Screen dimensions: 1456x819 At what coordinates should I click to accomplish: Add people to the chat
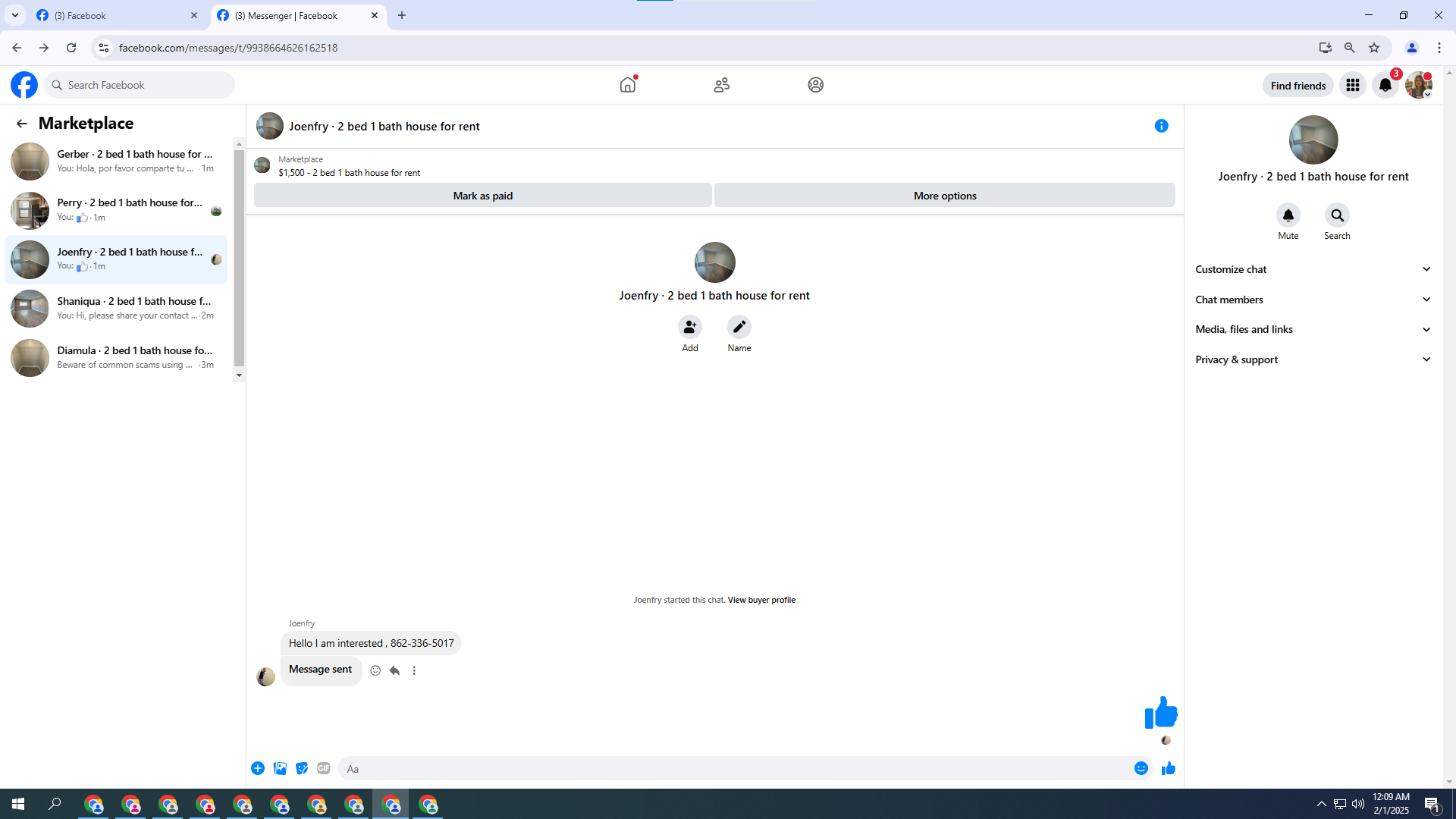tap(690, 327)
